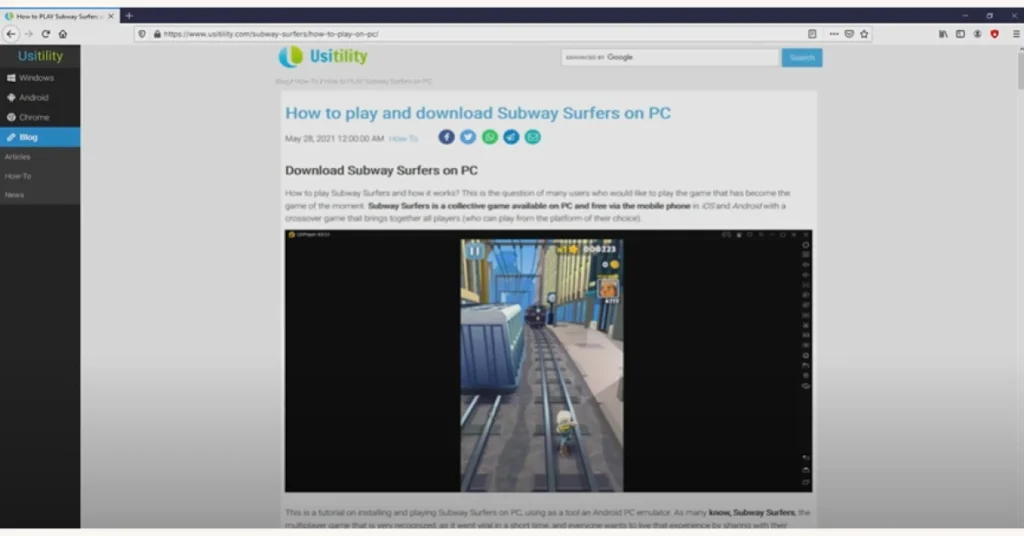The height and width of the screenshot is (536, 1024).
Task: Go back with the browser back arrow
Action: (x=11, y=34)
